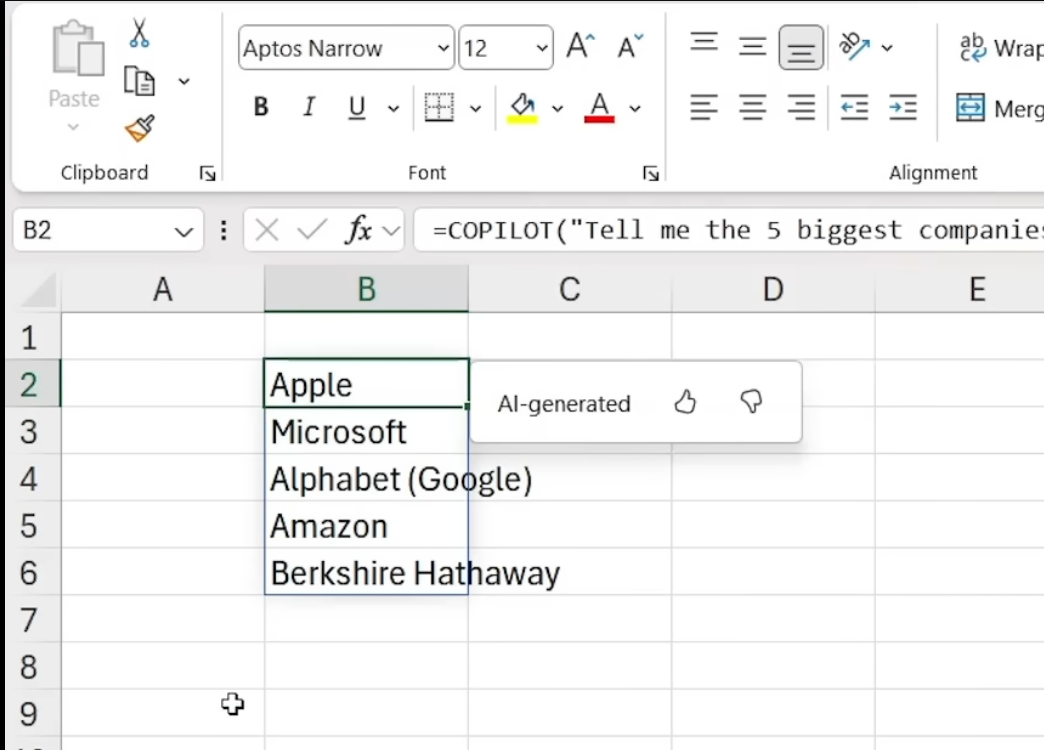Toggle bottom align button

801,47
